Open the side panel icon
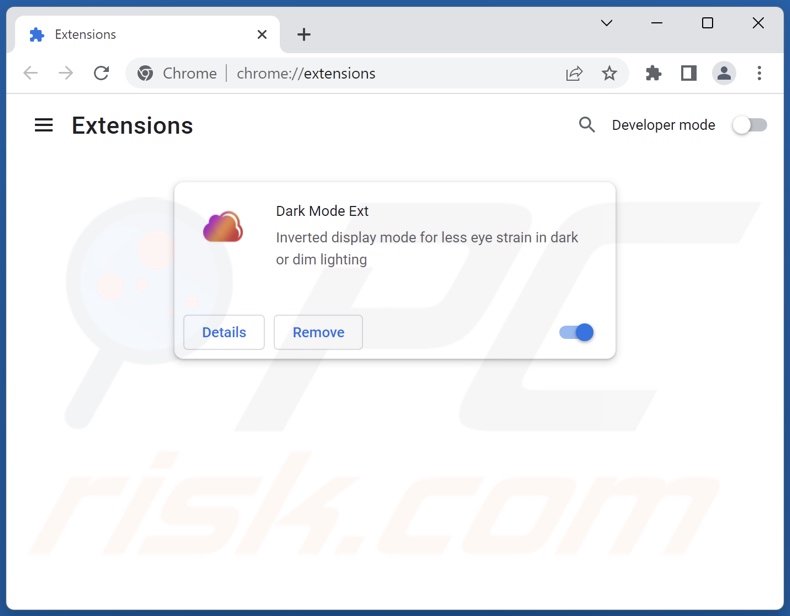 tap(689, 74)
